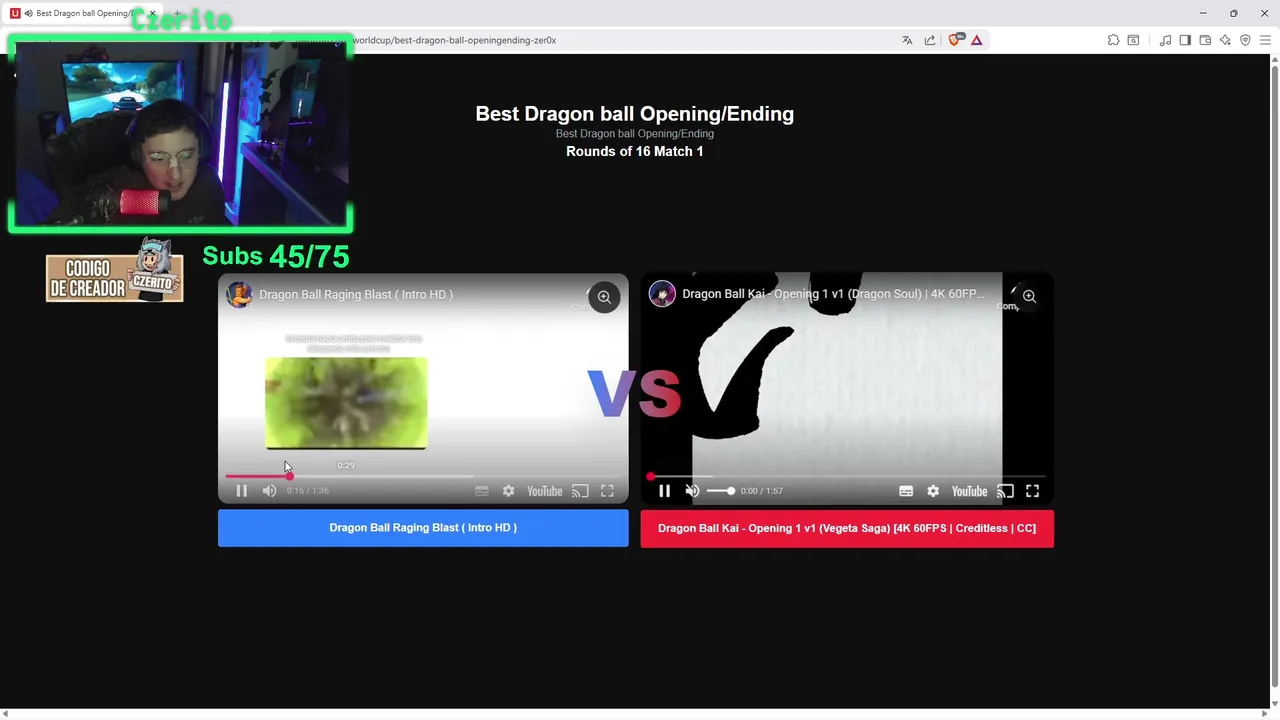The image size is (1280, 720).
Task: Open settings gear on Dragon Ball Kai video
Action: 933,491
